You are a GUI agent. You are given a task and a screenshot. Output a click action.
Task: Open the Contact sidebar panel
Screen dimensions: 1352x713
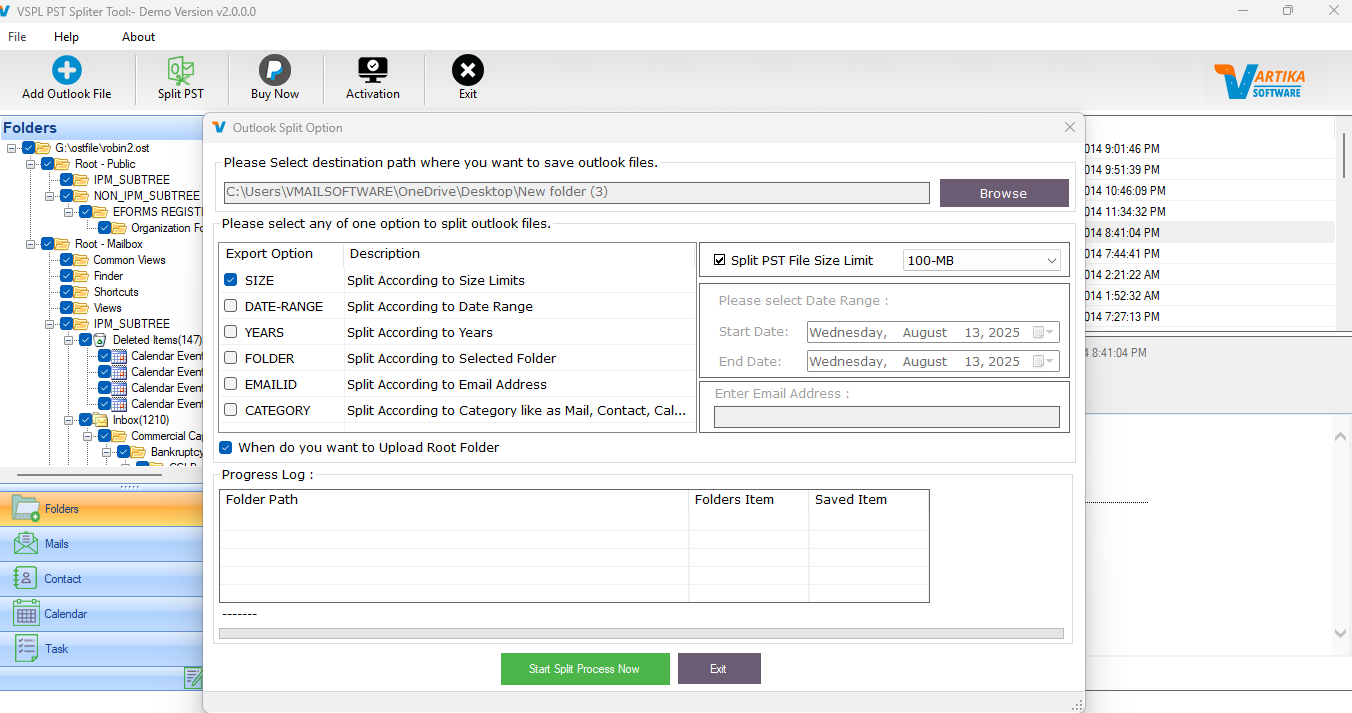tap(60, 578)
